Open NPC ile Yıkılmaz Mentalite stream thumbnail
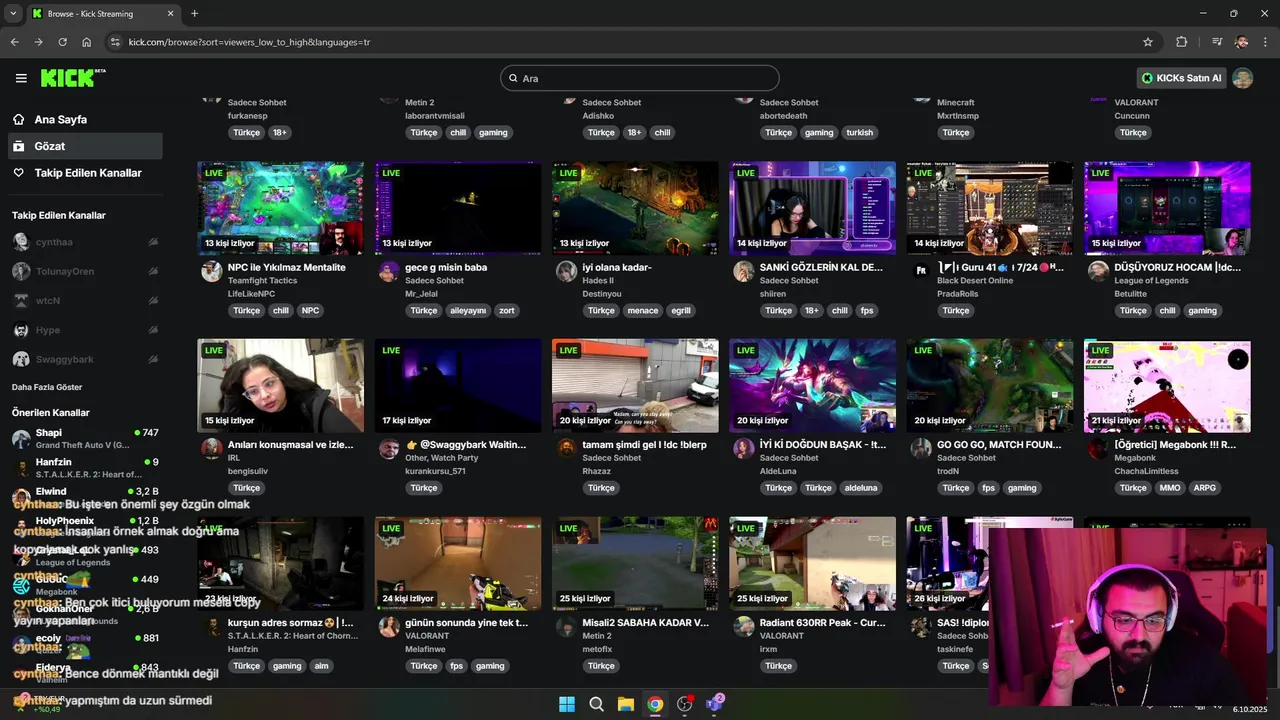 pyautogui.click(x=280, y=208)
